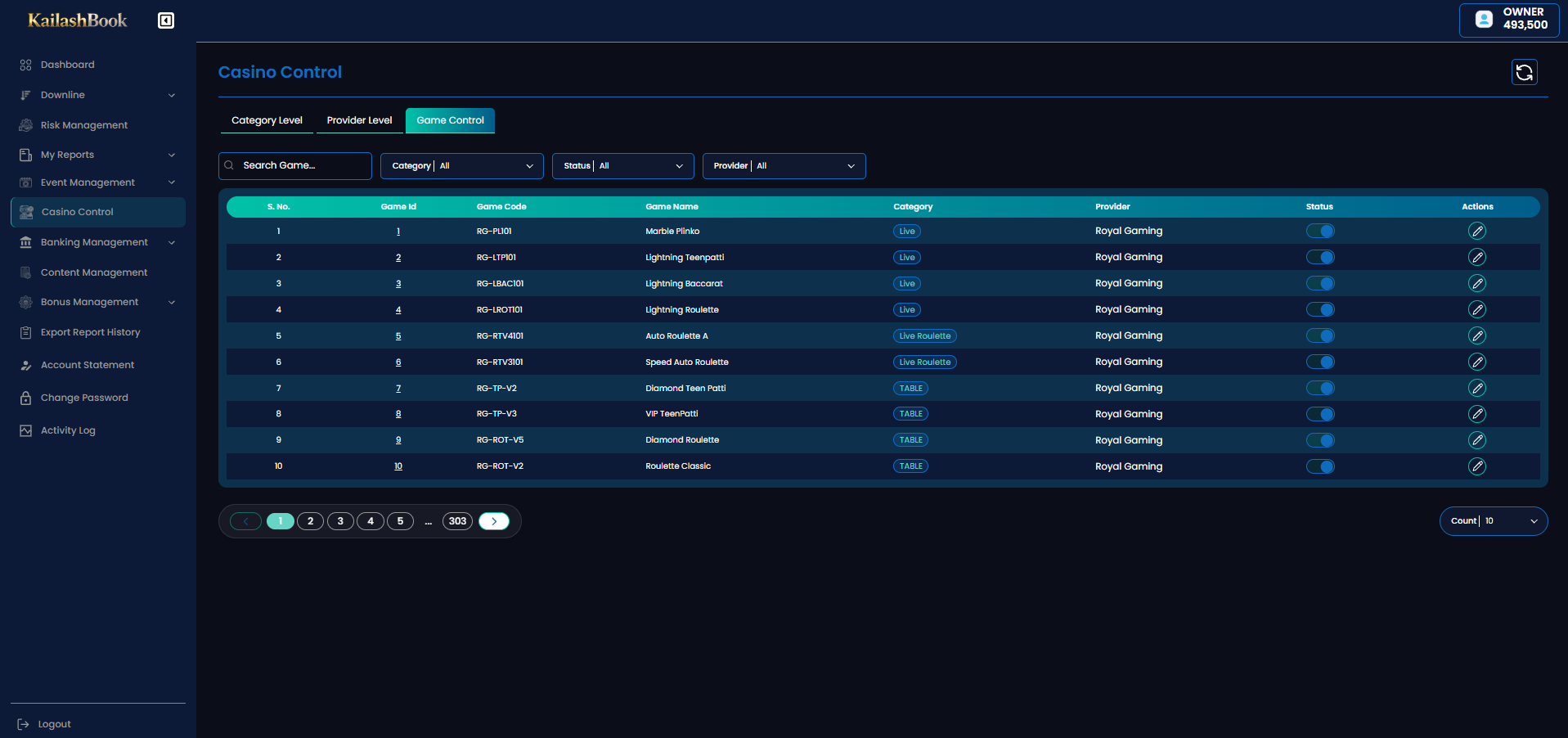Click the KailashBook logo
The width and height of the screenshot is (1568, 738).
tap(78, 20)
